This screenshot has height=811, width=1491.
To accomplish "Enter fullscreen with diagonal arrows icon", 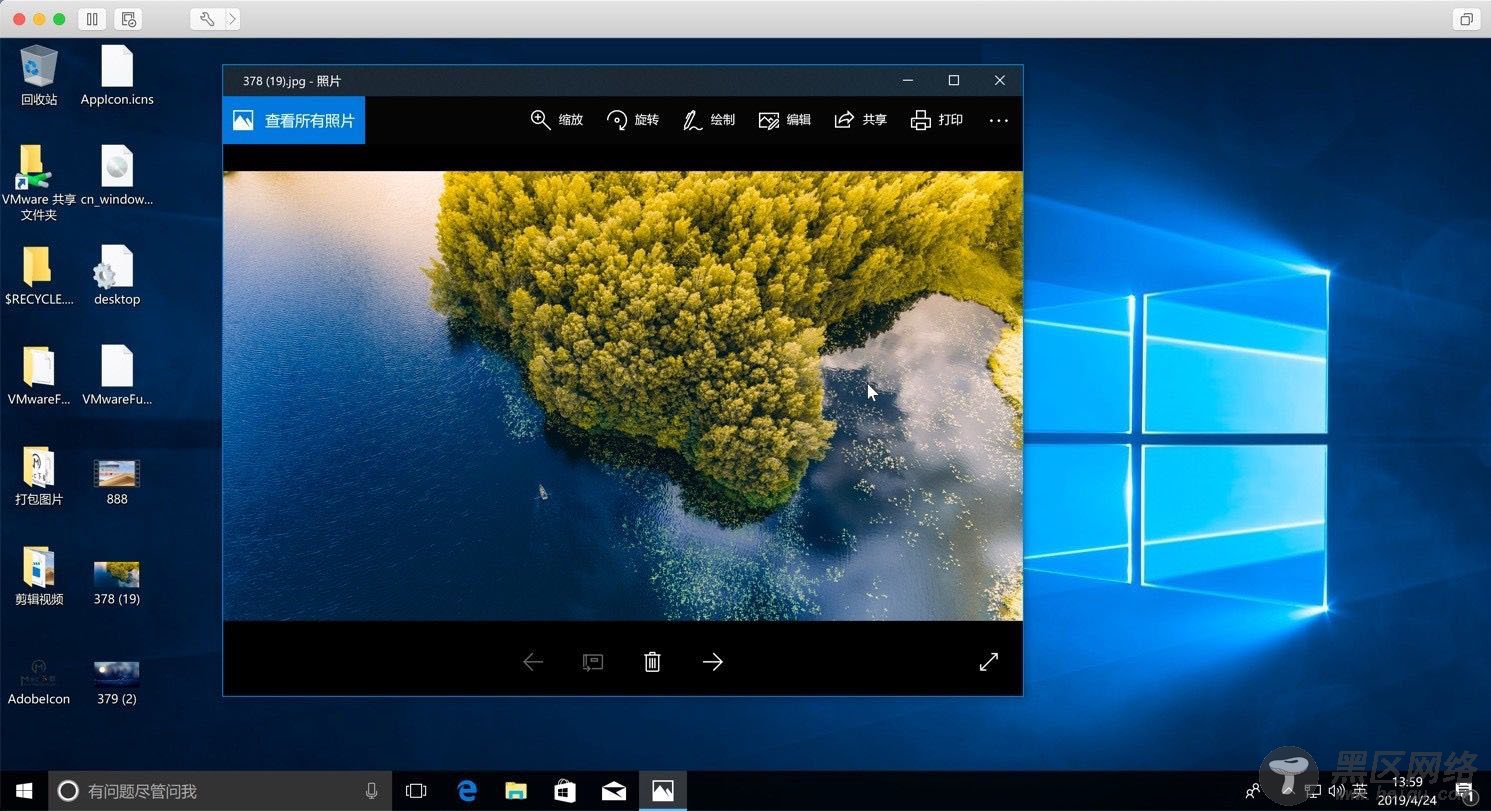I will click(x=988, y=661).
